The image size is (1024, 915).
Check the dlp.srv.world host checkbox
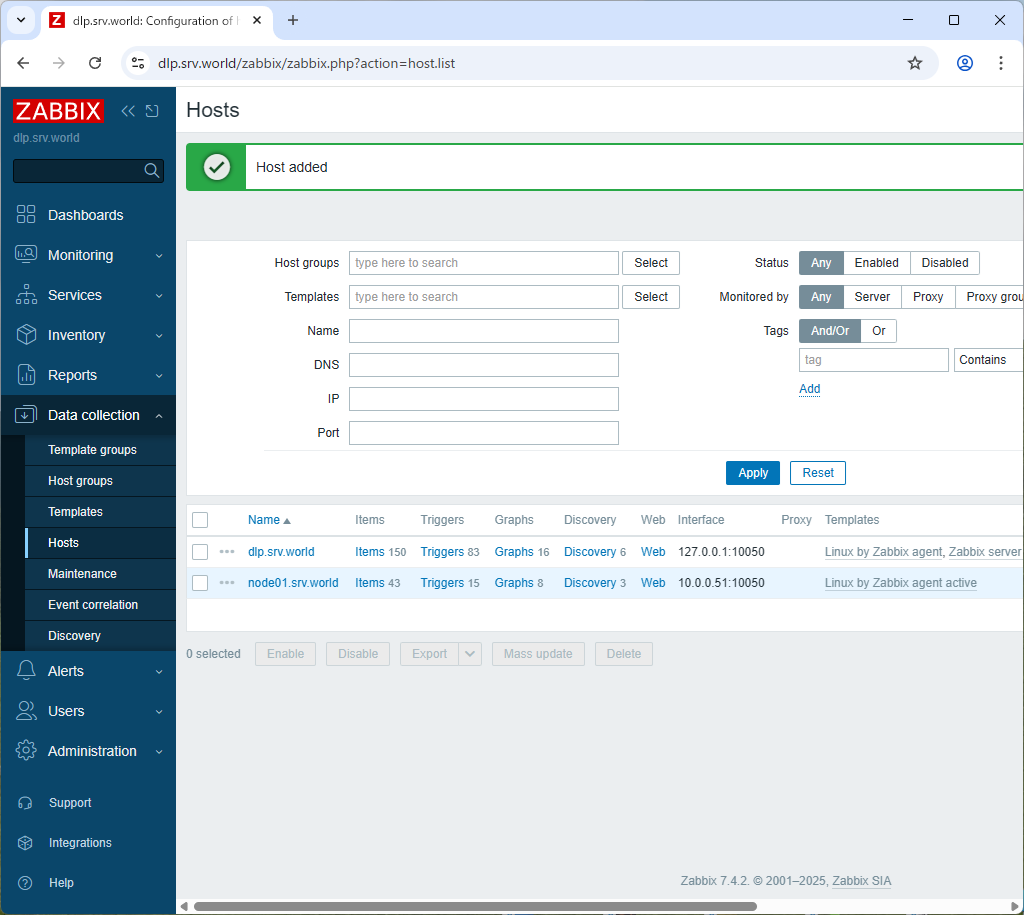[200, 552]
